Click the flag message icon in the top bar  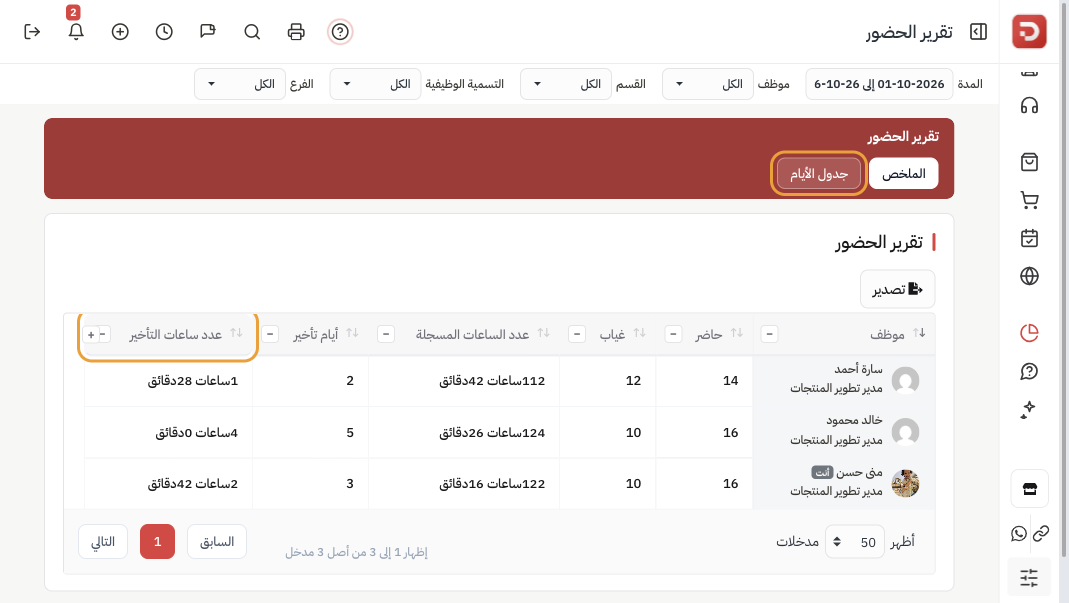(x=208, y=32)
